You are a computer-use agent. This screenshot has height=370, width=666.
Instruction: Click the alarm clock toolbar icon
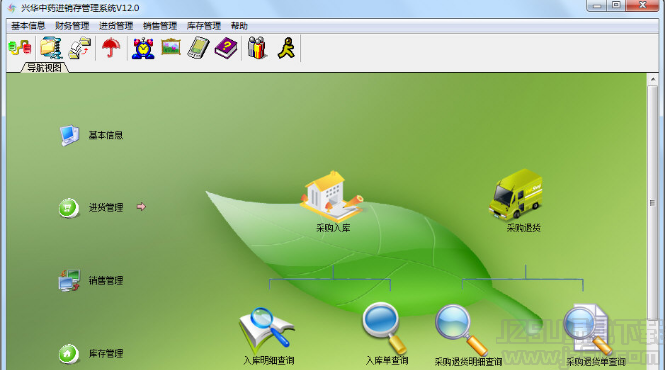click(x=143, y=48)
